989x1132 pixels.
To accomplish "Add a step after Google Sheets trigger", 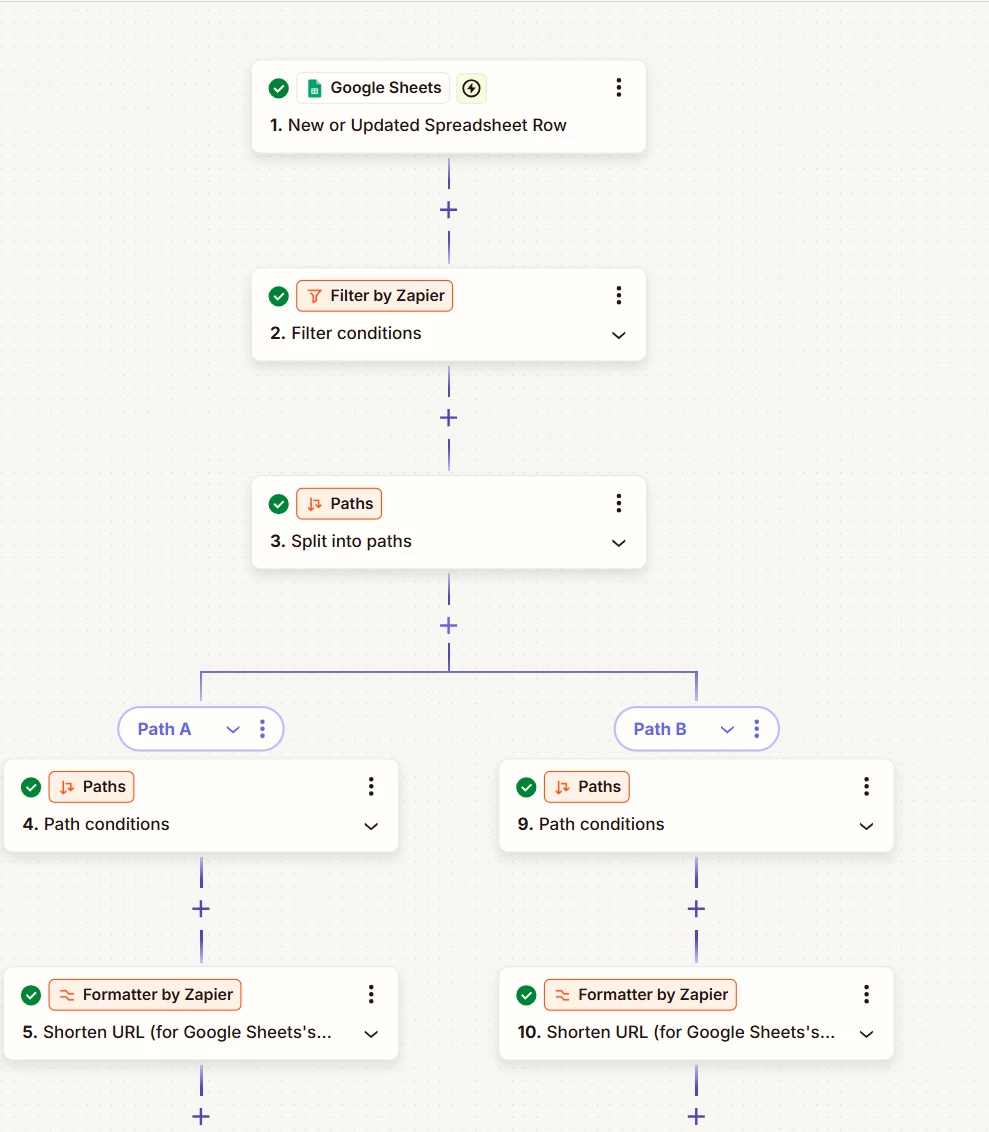I will coord(448,210).
